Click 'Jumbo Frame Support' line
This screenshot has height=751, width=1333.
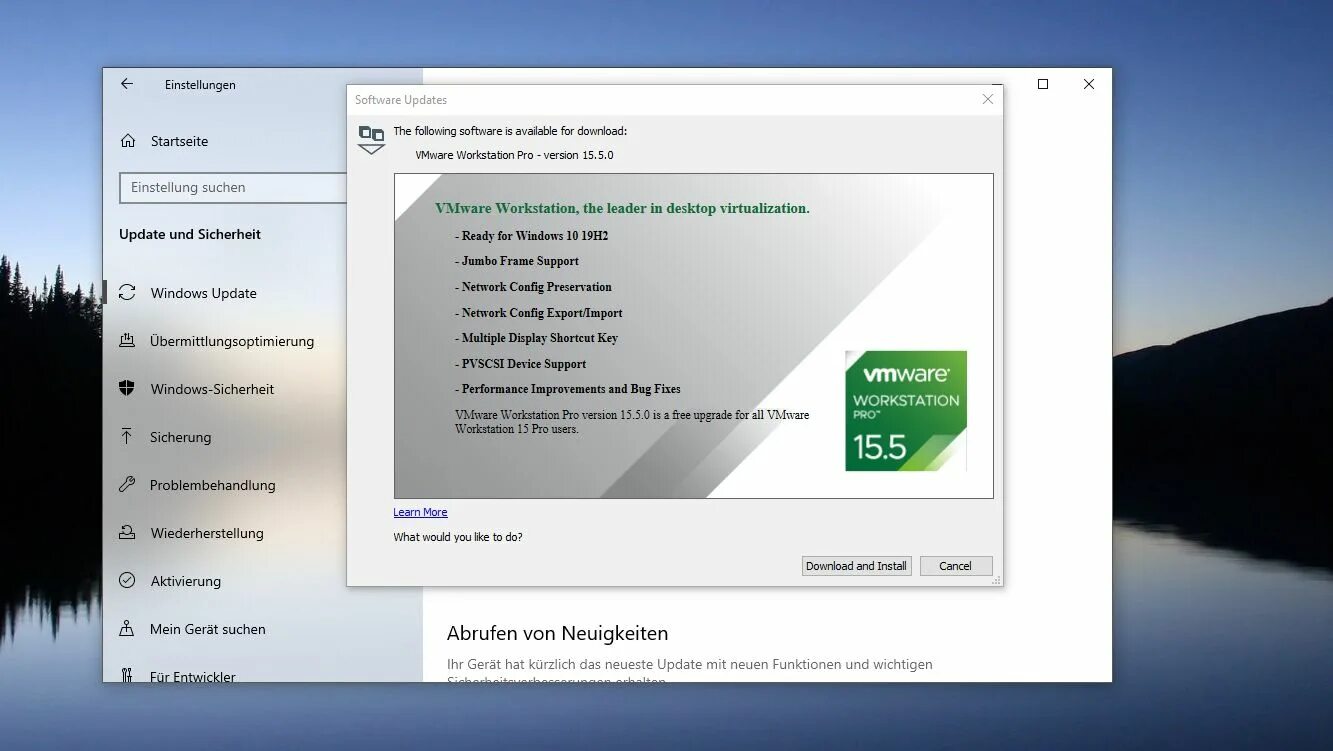point(517,261)
